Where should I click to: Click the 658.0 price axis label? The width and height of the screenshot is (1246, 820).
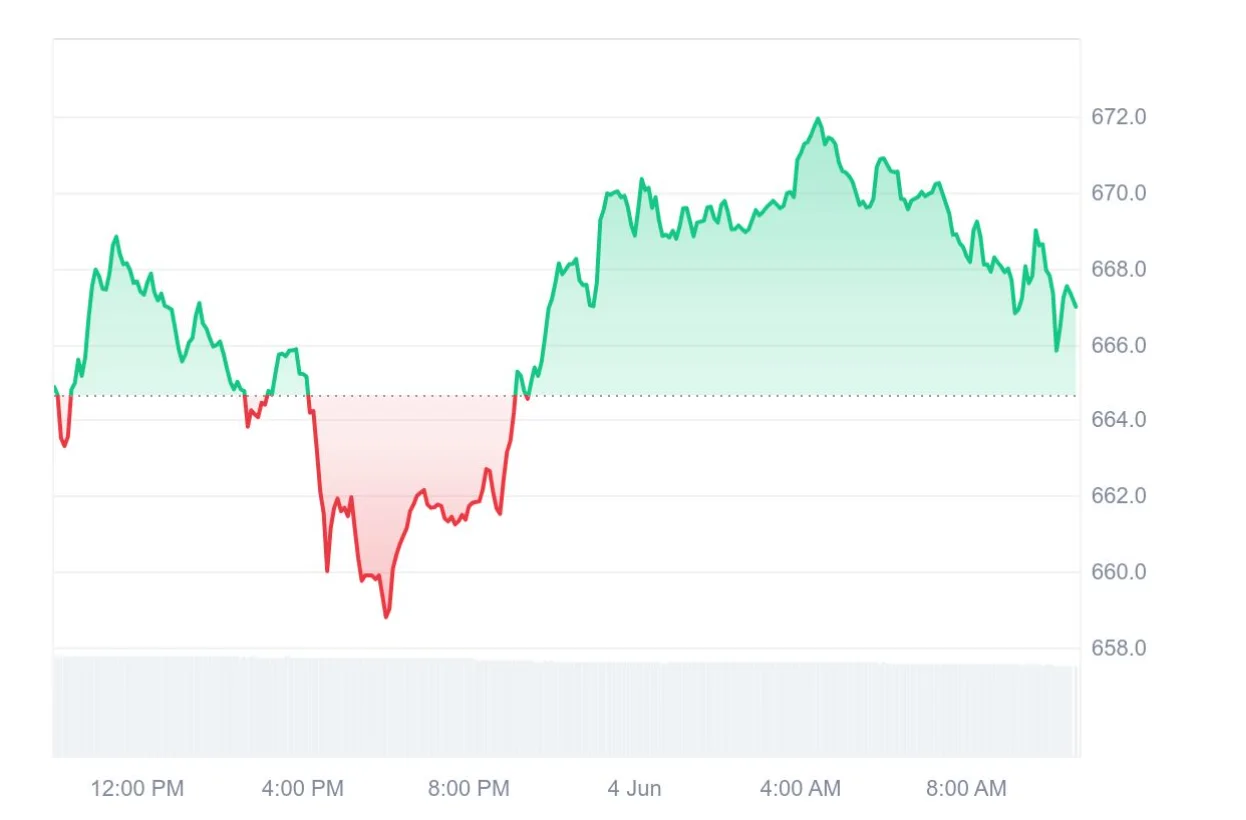click(1118, 648)
